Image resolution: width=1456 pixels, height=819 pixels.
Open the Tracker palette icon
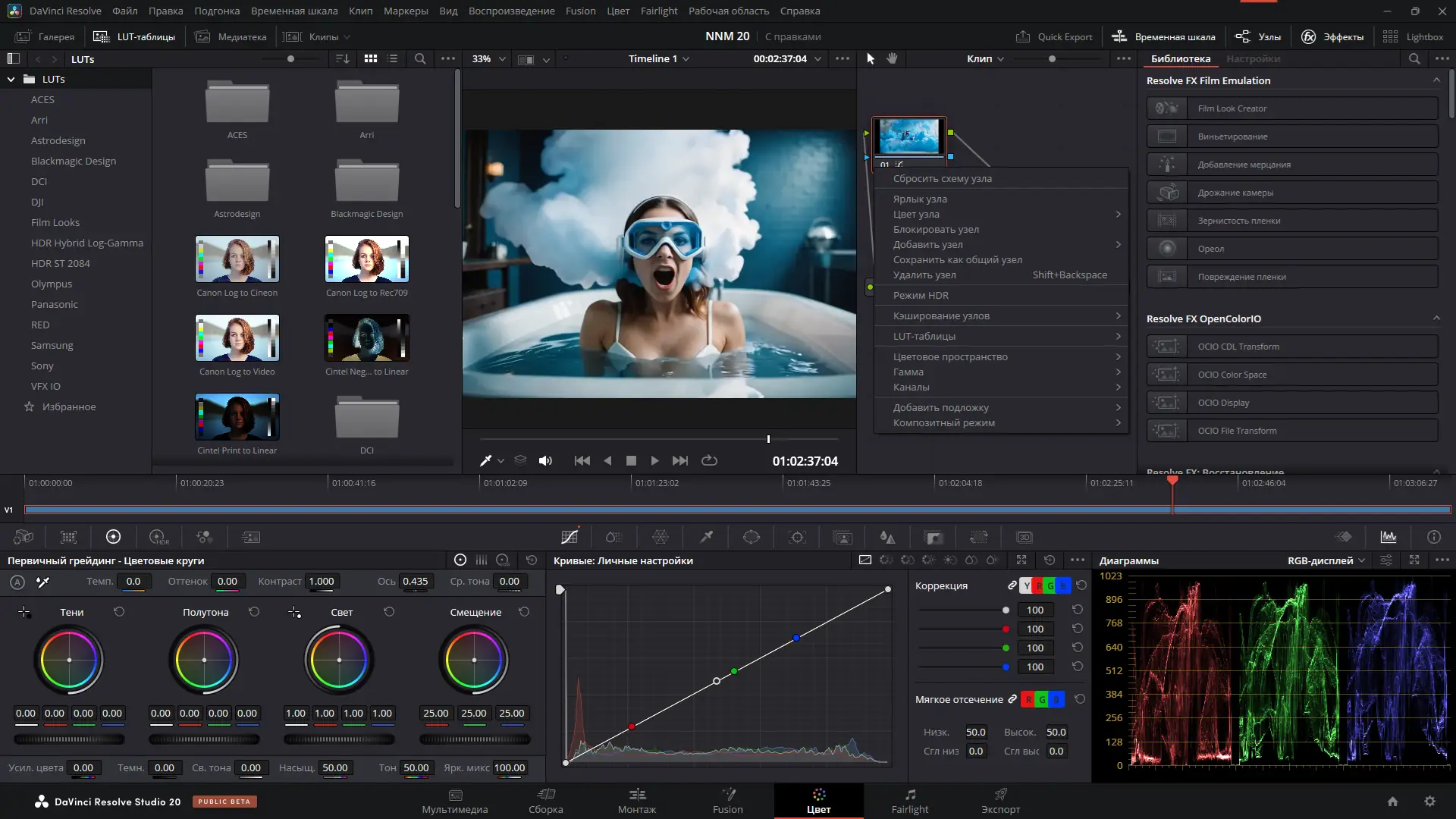click(797, 537)
